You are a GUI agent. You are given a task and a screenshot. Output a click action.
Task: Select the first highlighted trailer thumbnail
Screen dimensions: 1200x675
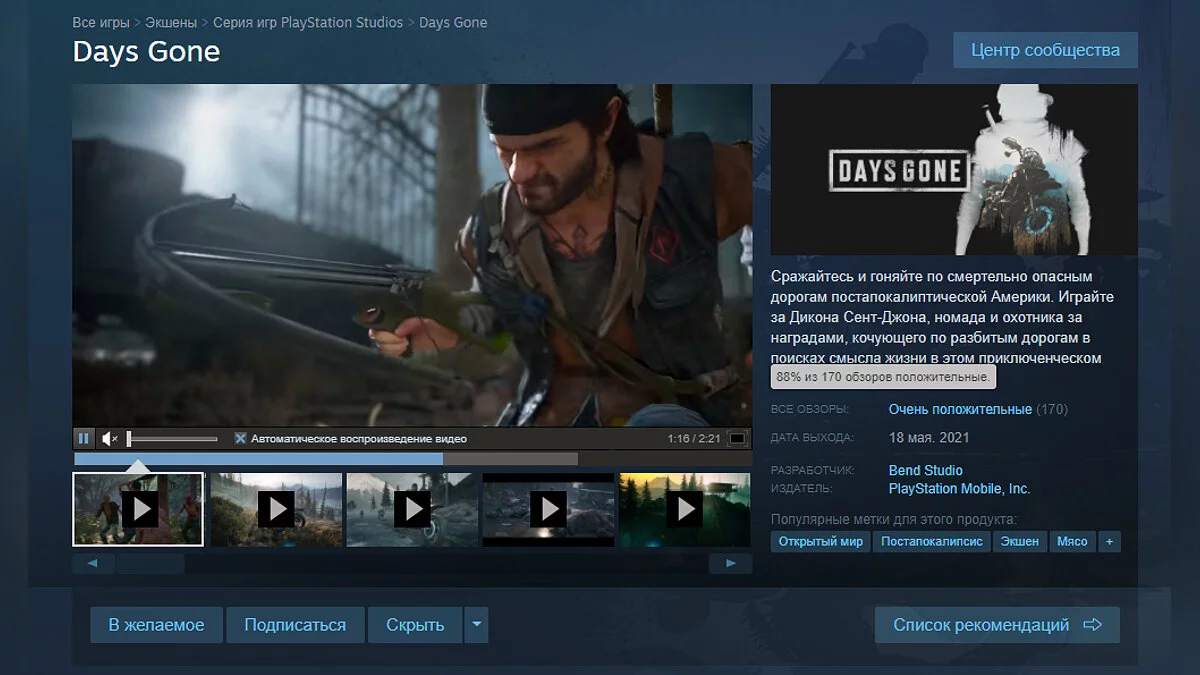click(138, 509)
